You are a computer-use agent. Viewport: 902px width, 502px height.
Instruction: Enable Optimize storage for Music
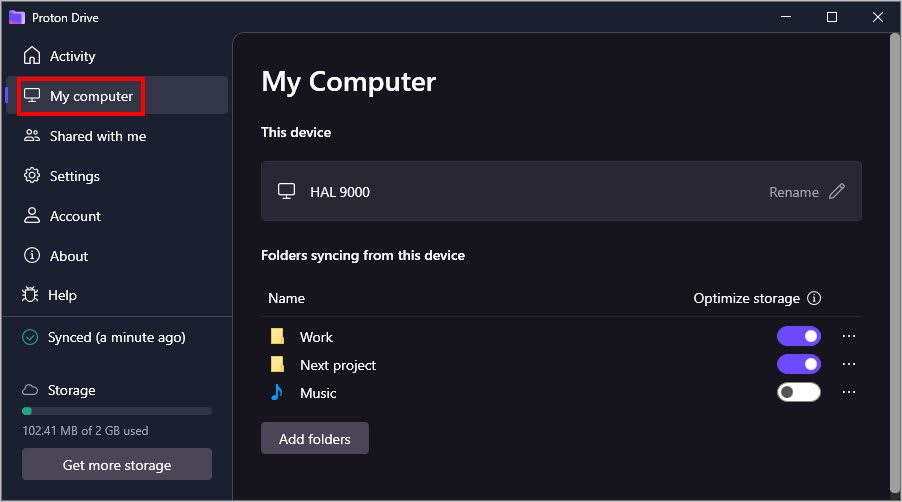pos(798,392)
